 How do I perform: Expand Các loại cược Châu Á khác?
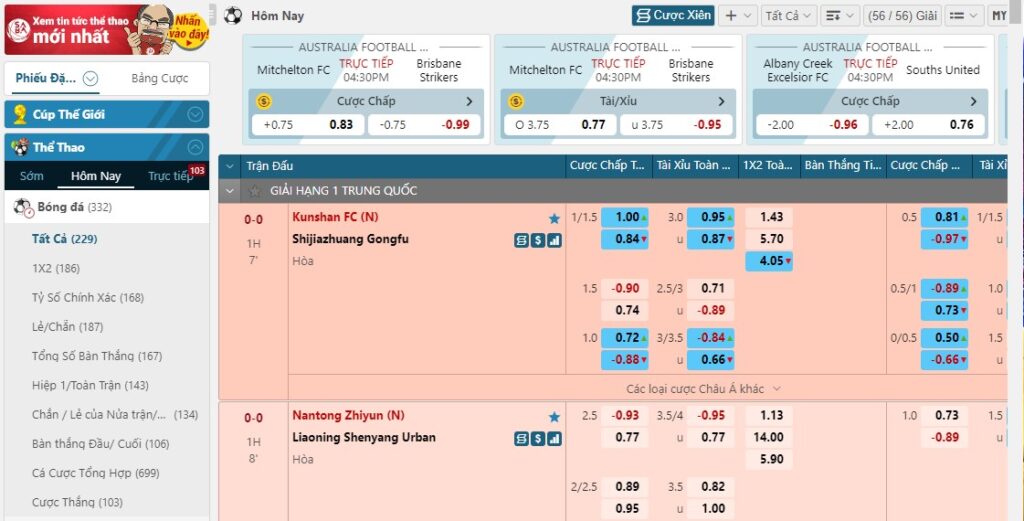point(703,389)
